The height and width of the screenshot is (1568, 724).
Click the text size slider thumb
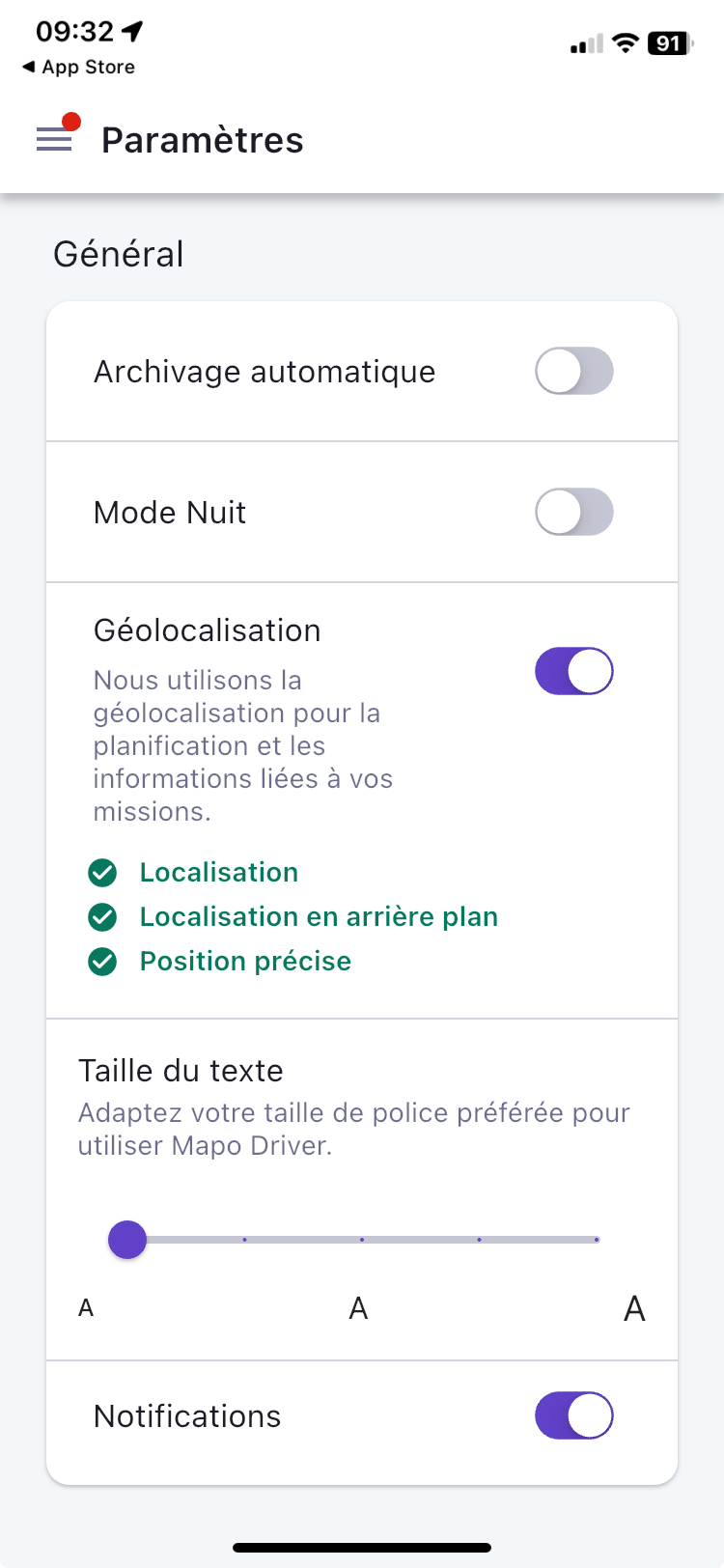tap(127, 1239)
